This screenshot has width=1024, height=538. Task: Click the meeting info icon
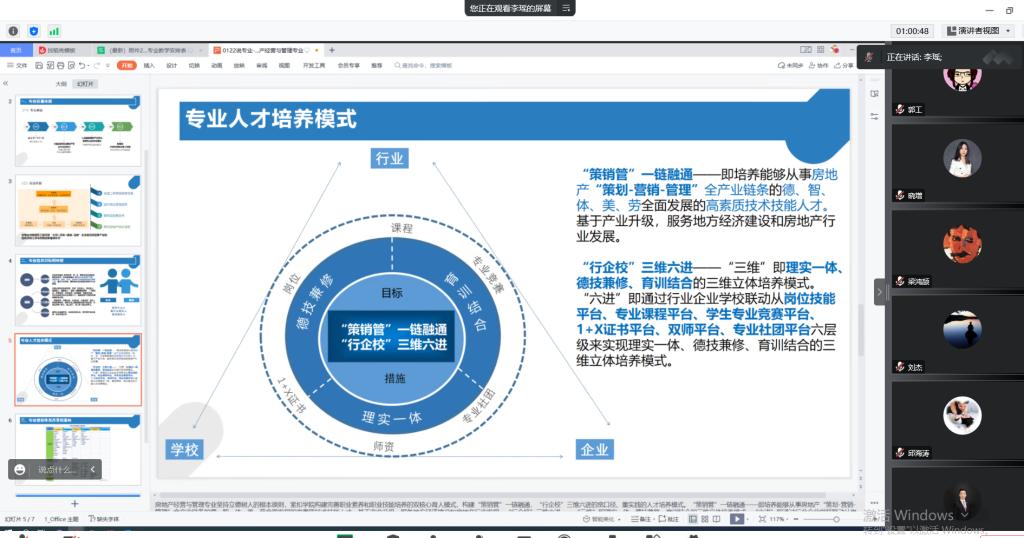tap(13, 31)
